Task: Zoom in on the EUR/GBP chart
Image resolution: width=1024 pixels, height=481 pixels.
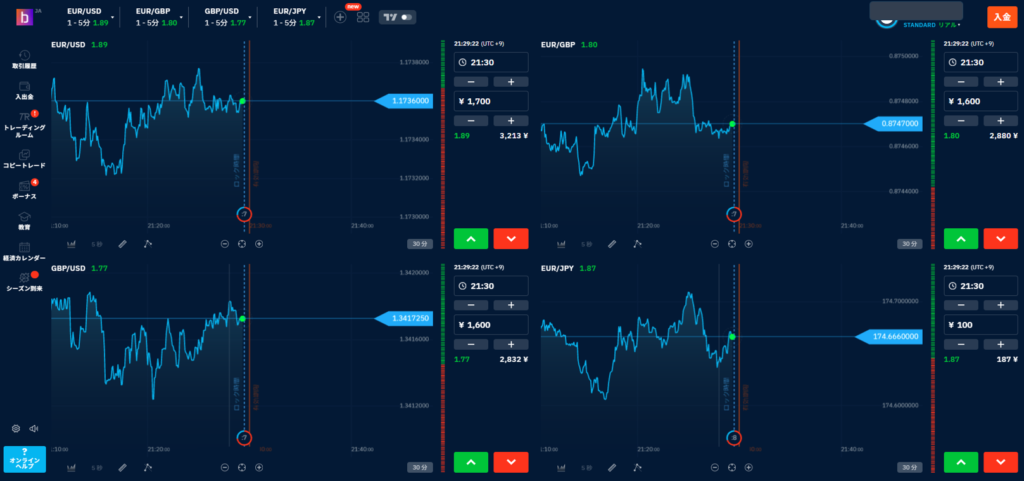Action: [x=749, y=243]
